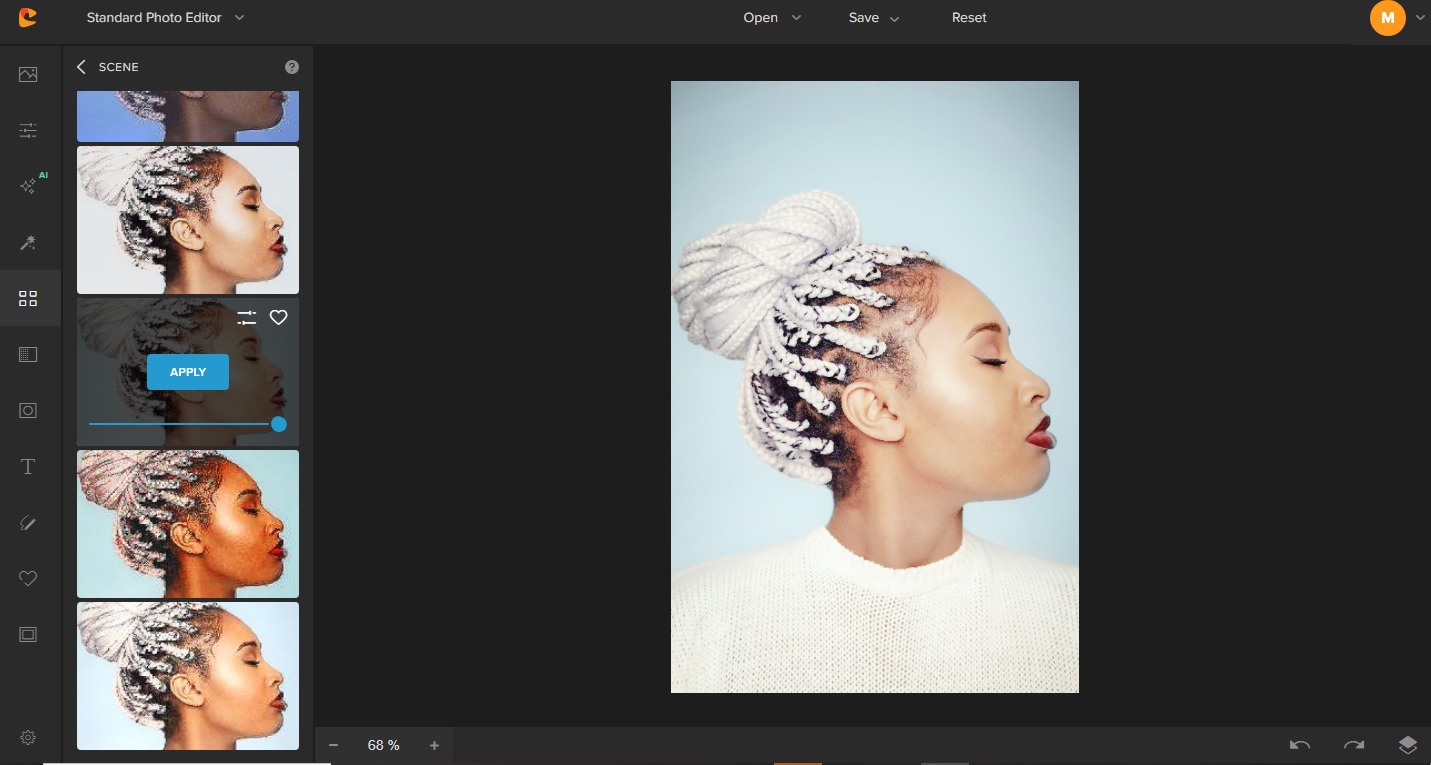Go back from the SCENE panel
The image size is (1431, 765).
click(82, 67)
